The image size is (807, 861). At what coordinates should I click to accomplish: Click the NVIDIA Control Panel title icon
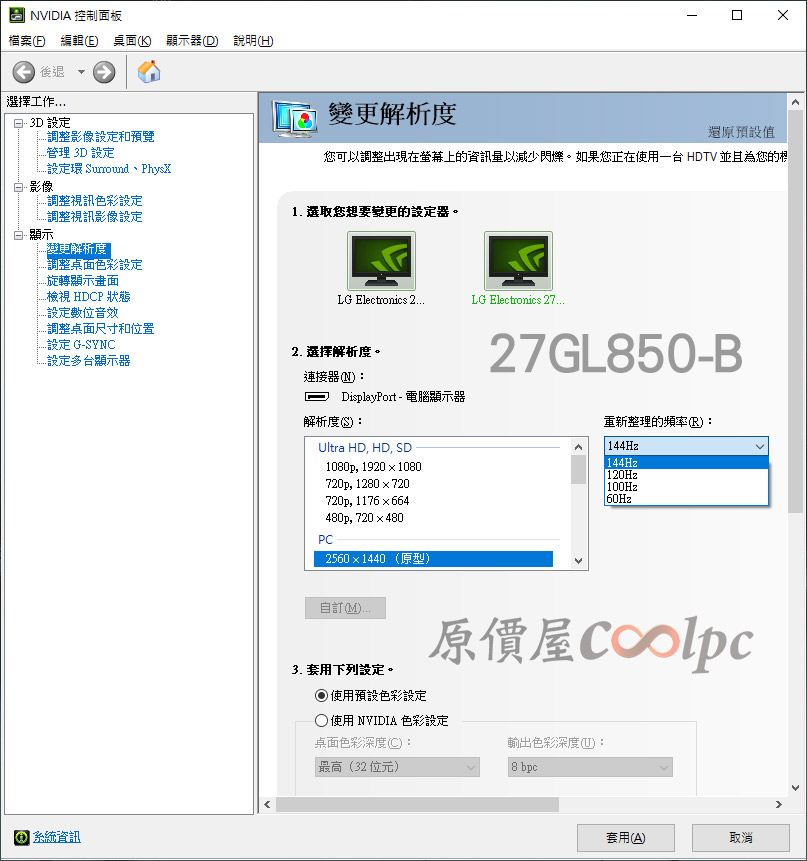18,16
